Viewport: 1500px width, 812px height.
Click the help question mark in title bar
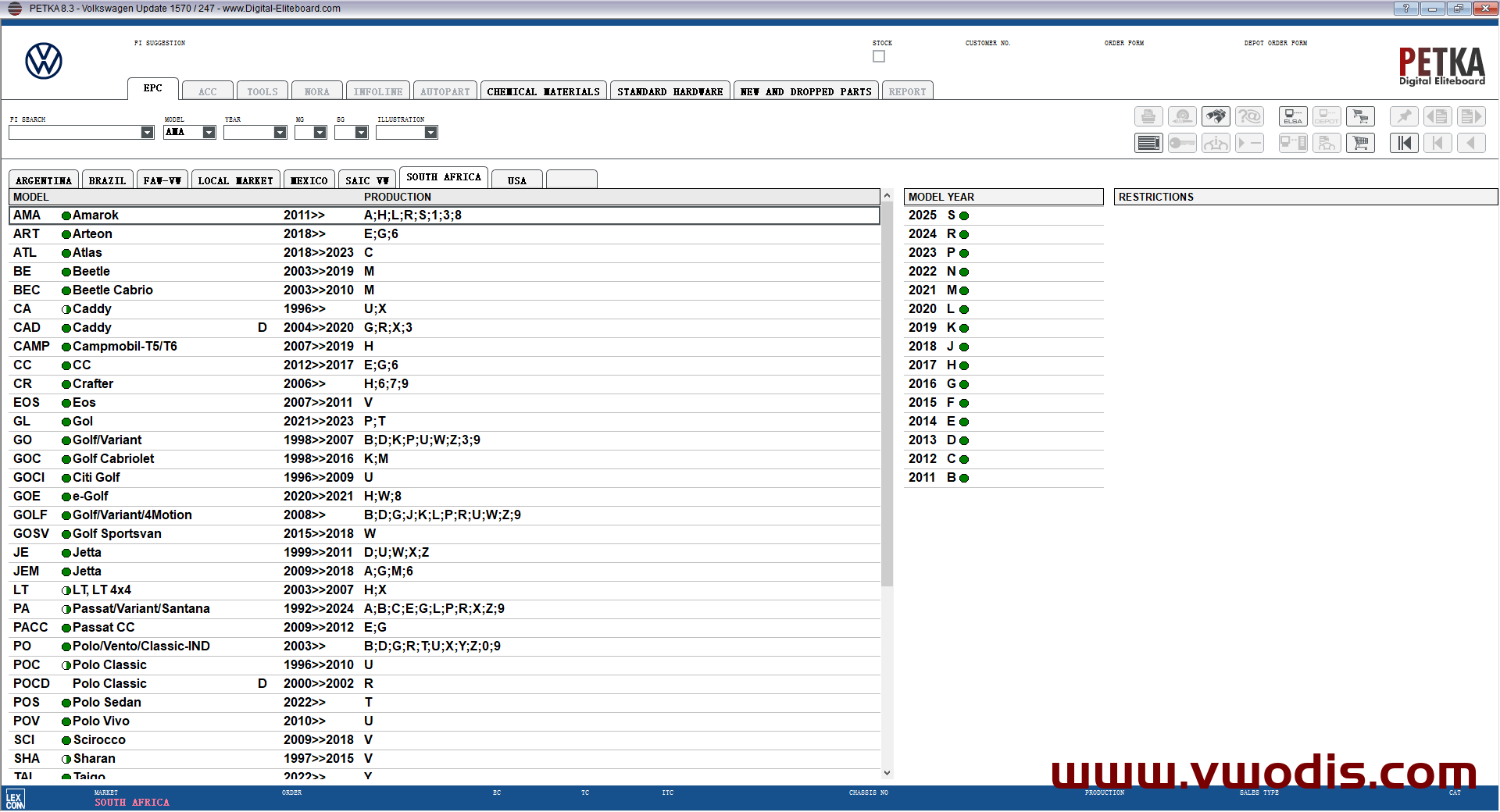(1405, 9)
